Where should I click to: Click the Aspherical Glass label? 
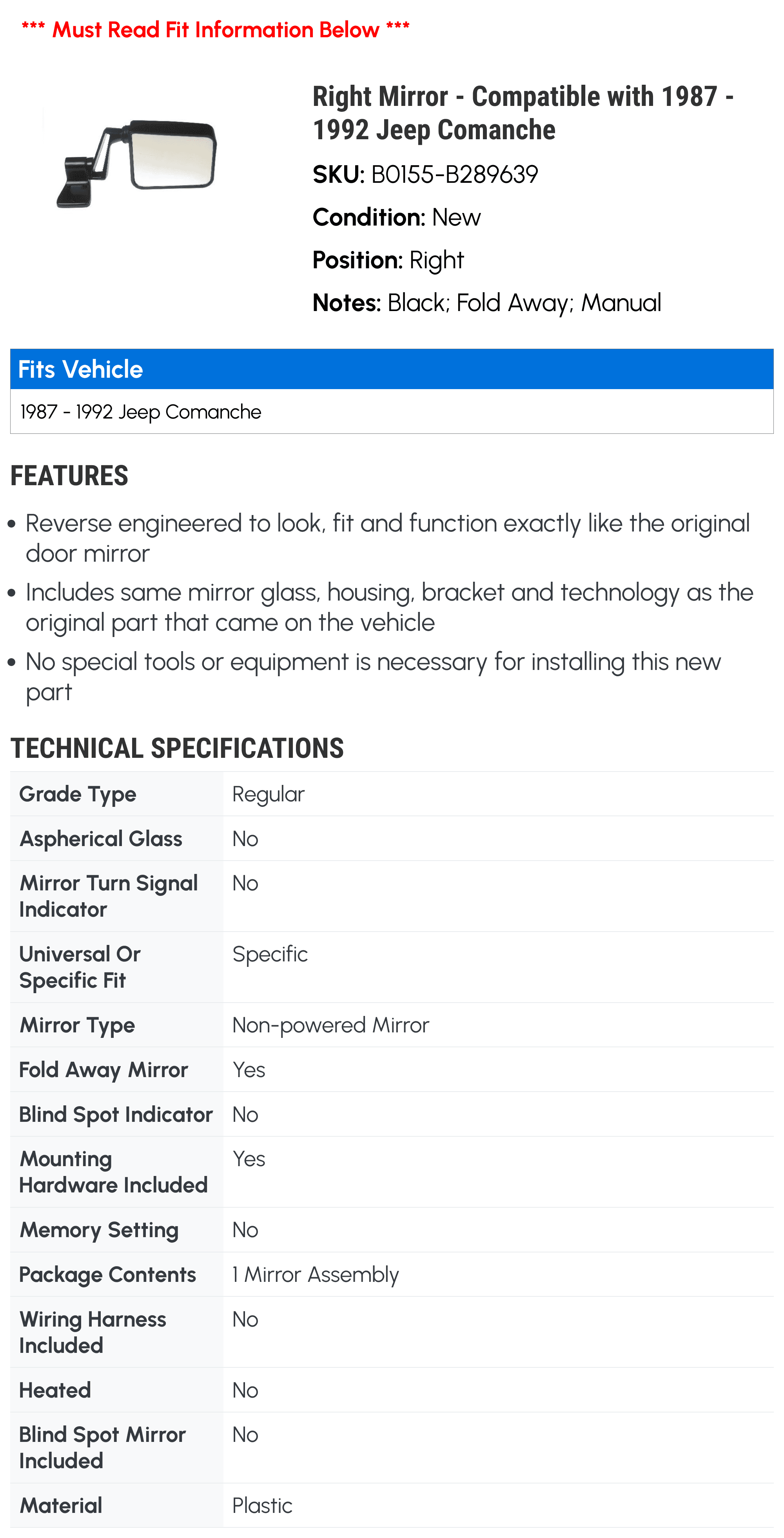click(101, 839)
